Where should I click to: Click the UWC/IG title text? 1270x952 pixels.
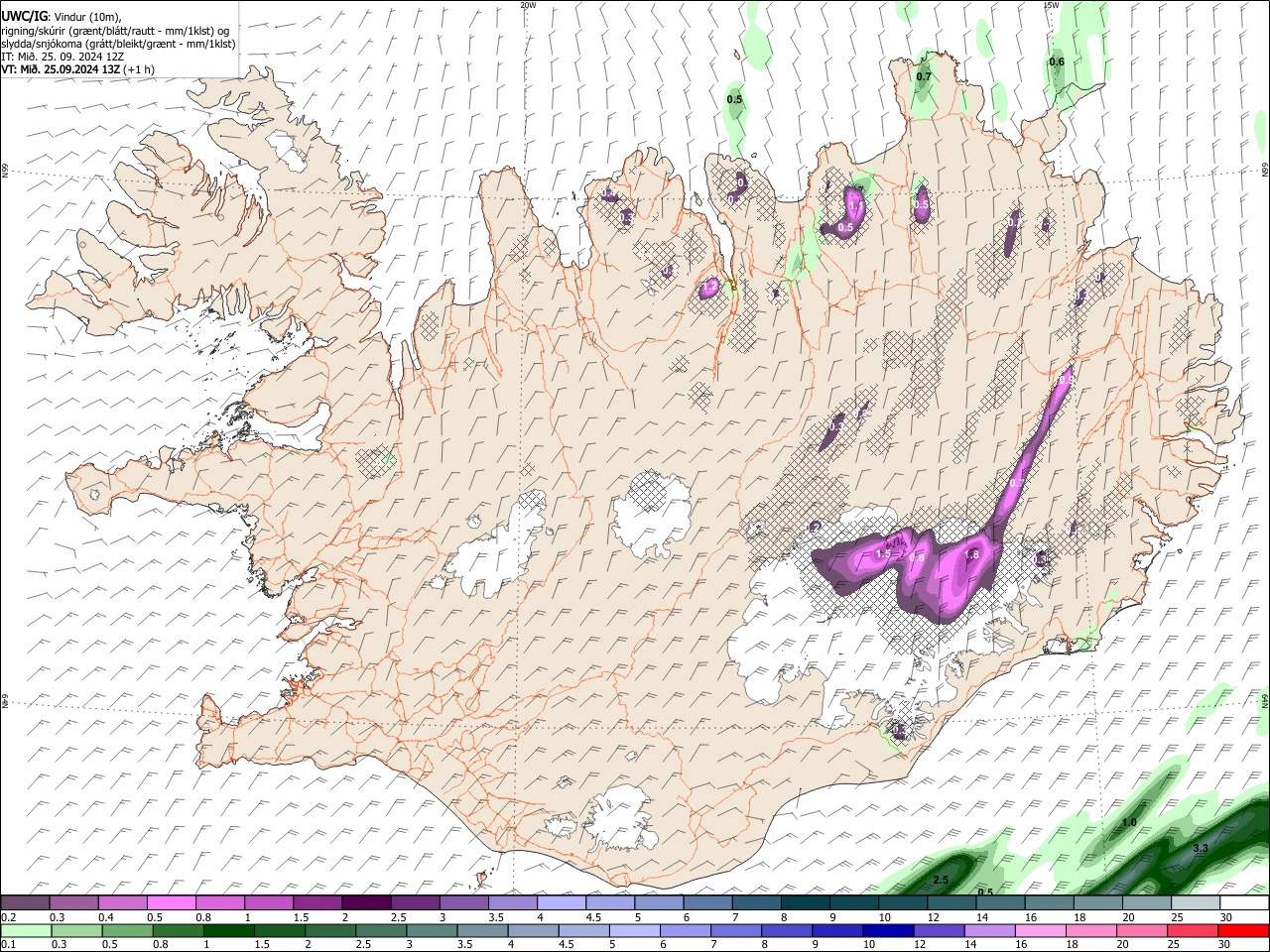[x=23, y=17]
